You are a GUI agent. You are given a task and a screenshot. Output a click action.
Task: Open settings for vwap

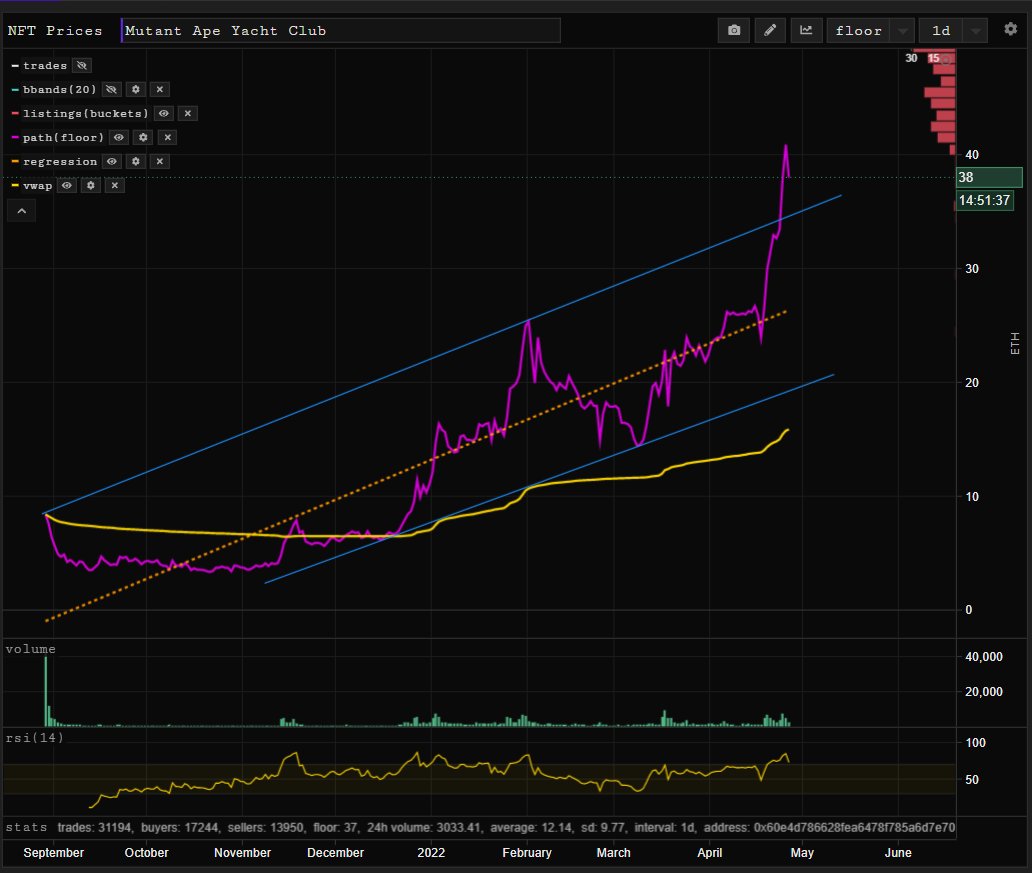(x=91, y=185)
